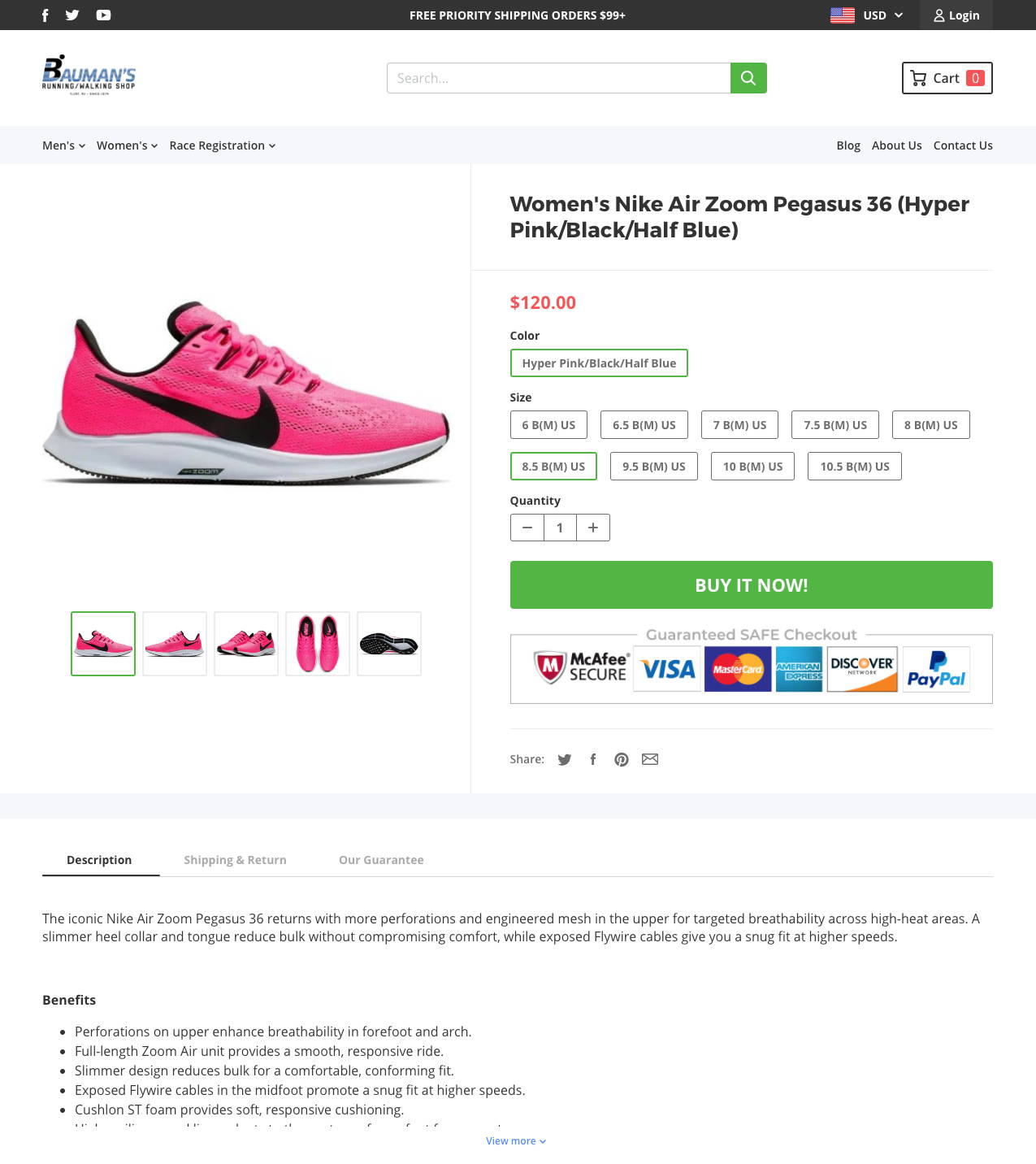Open the Twitter icon in top bar
The height and width of the screenshot is (1164, 1036).
pos(72,15)
